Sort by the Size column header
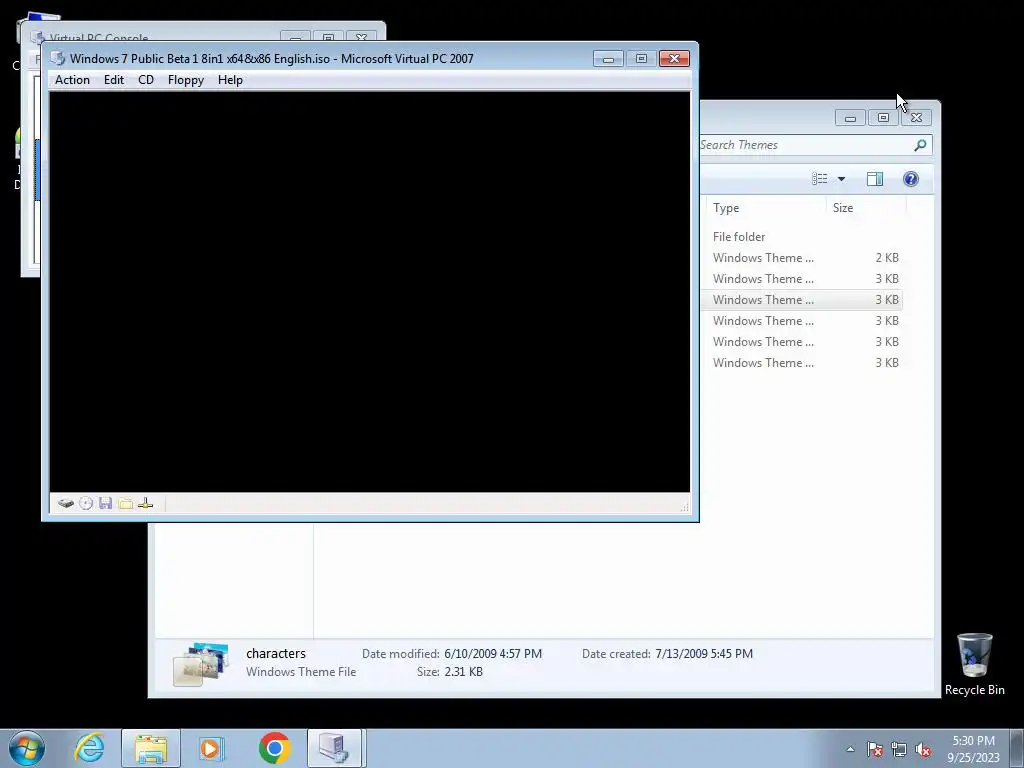 pos(866,208)
